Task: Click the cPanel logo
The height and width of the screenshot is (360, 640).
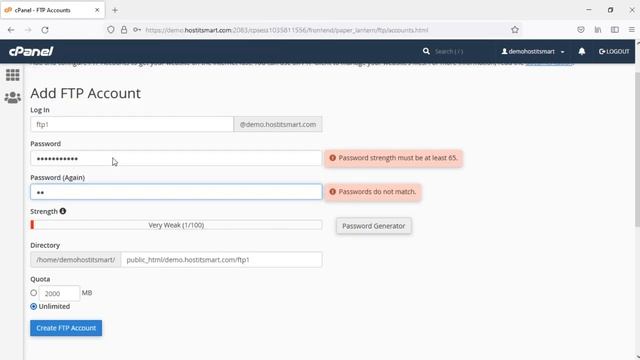Action: pyautogui.click(x=31, y=51)
